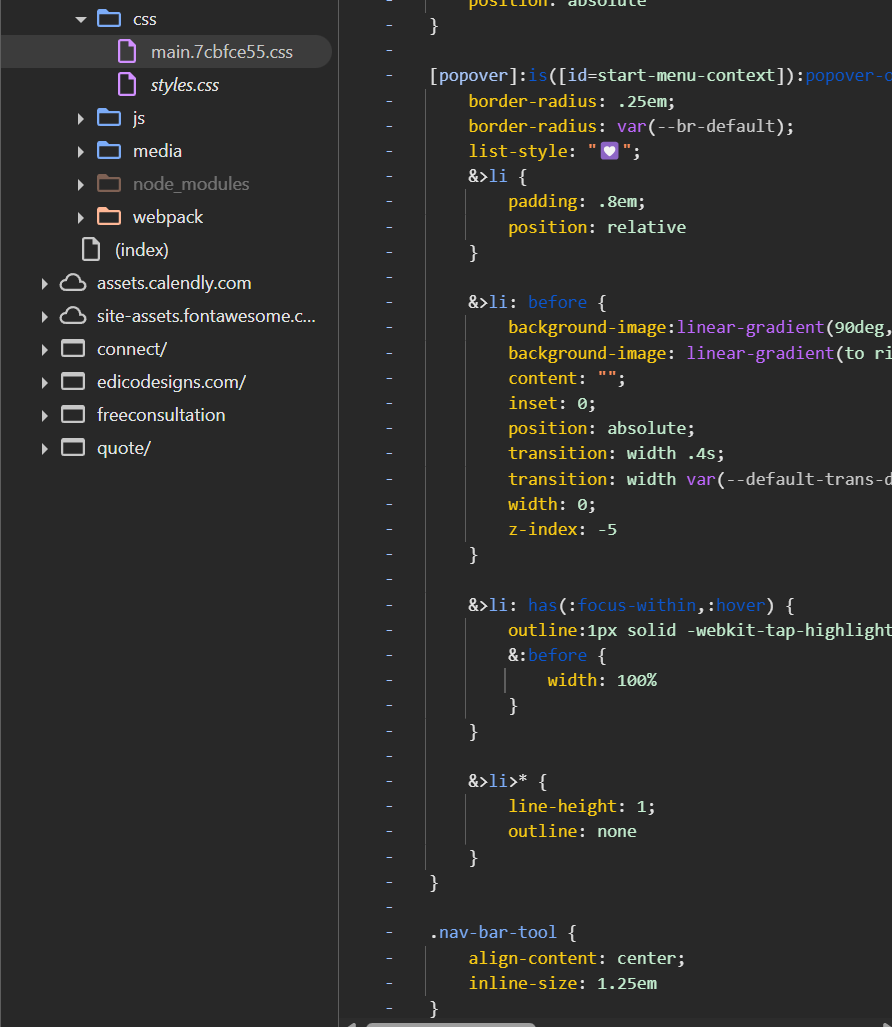Screen dimensions: 892x1027
Task: Expand the node_modules folder arrow
Action: pos(81,184)
